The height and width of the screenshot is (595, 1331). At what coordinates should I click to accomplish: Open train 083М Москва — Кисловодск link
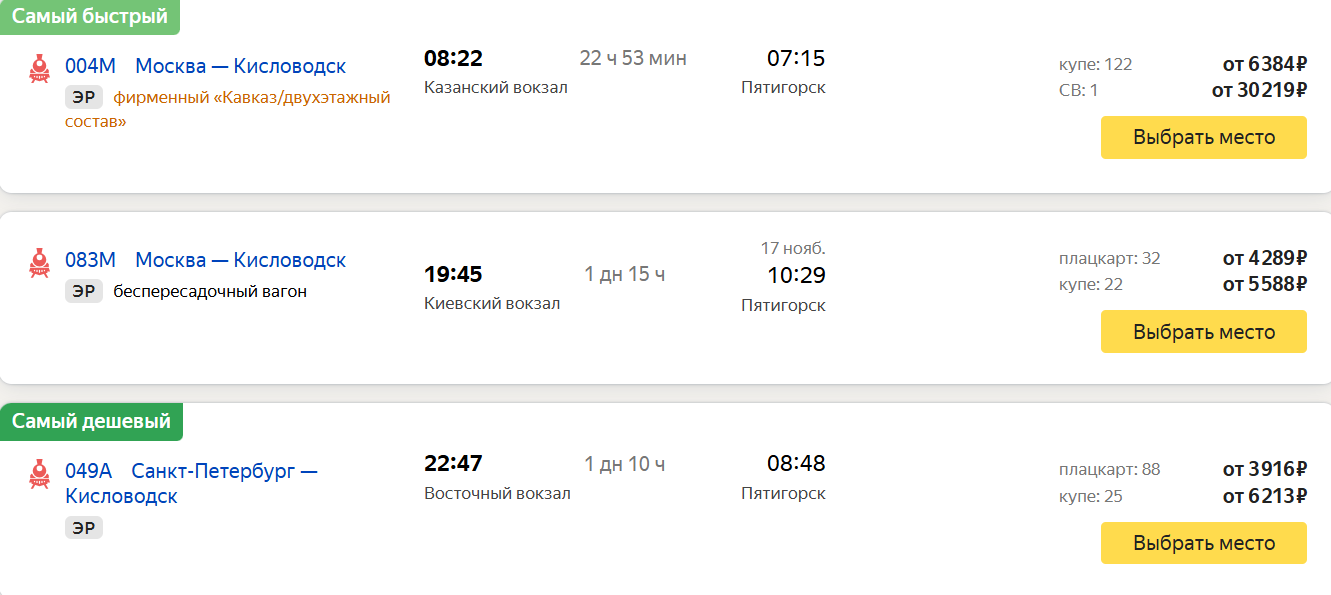click(x=205, y=260)
